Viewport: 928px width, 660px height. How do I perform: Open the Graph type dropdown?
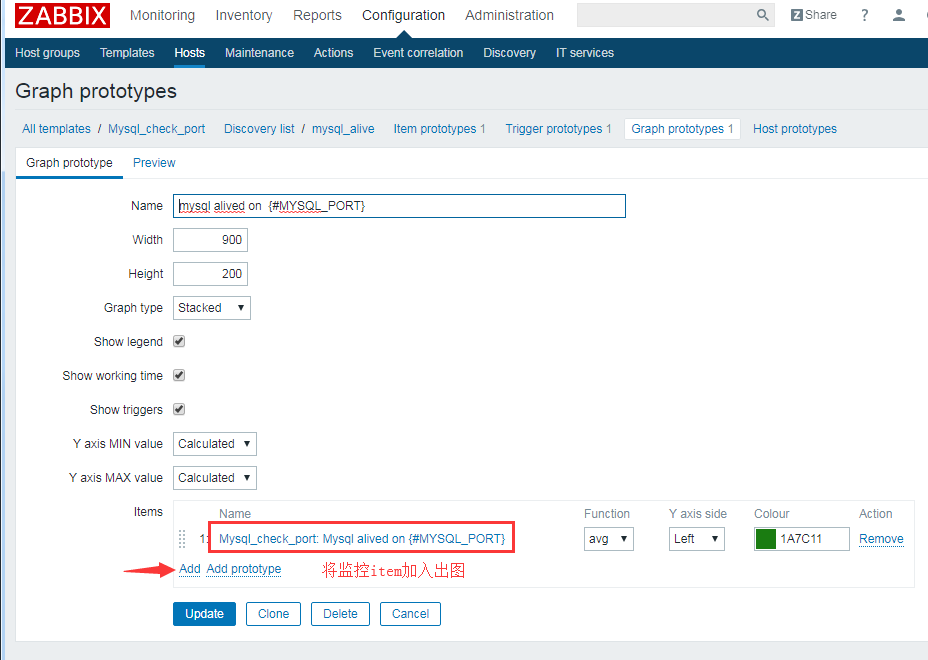[x=212, y=308]
